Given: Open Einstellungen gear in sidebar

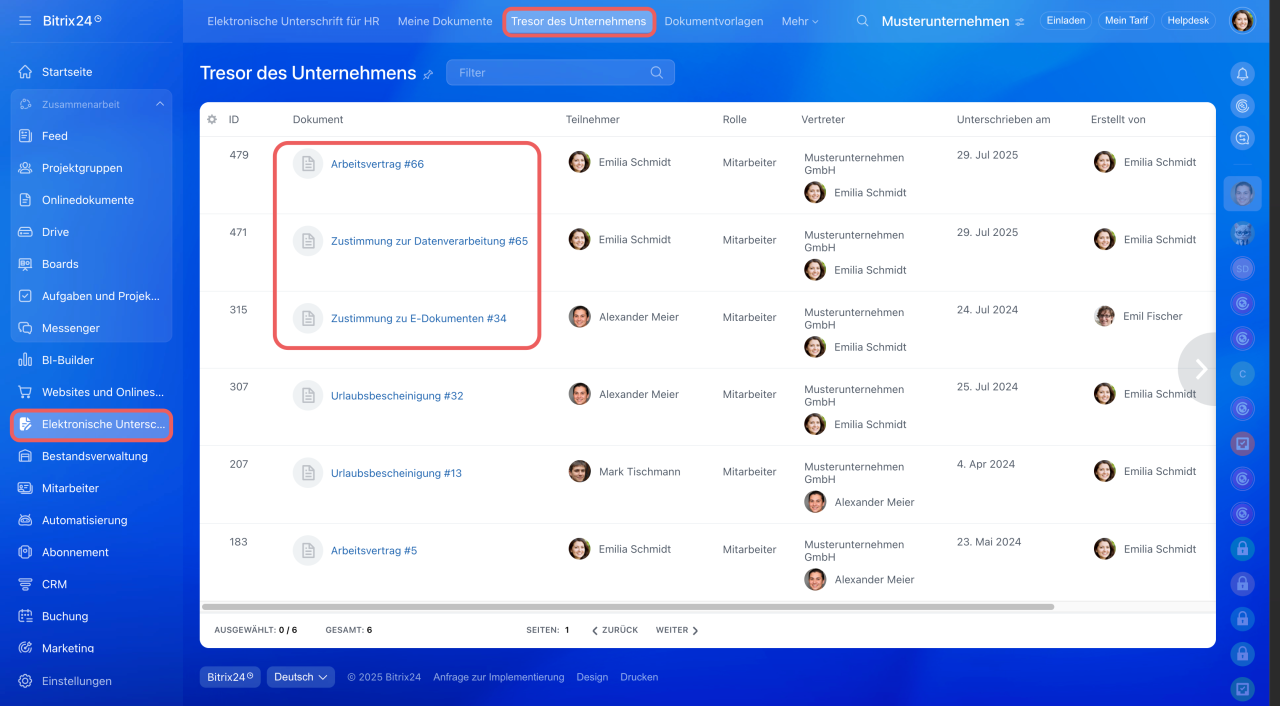Looking at the screenshot, I should [x=26, y=681].
